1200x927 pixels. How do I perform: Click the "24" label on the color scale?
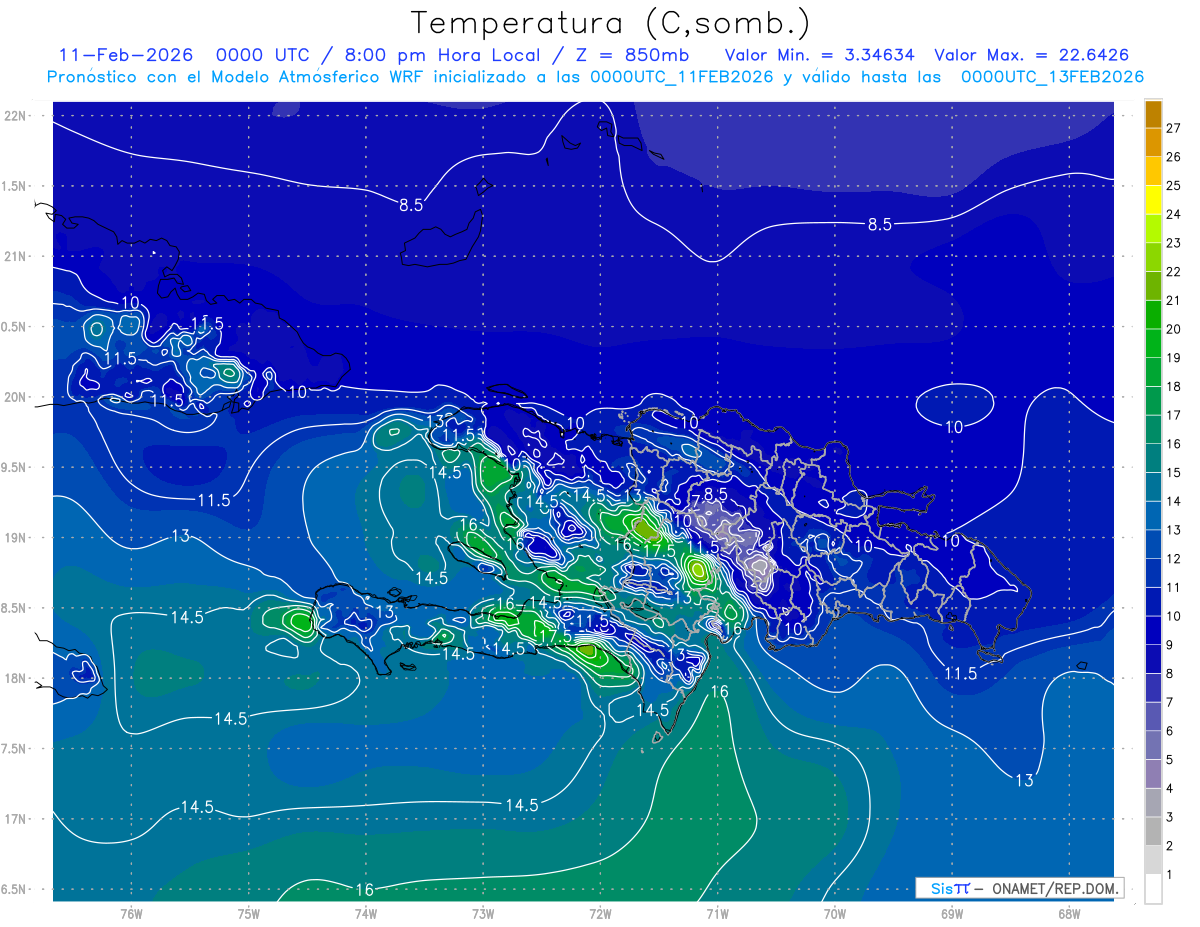tap(1174, 214)
